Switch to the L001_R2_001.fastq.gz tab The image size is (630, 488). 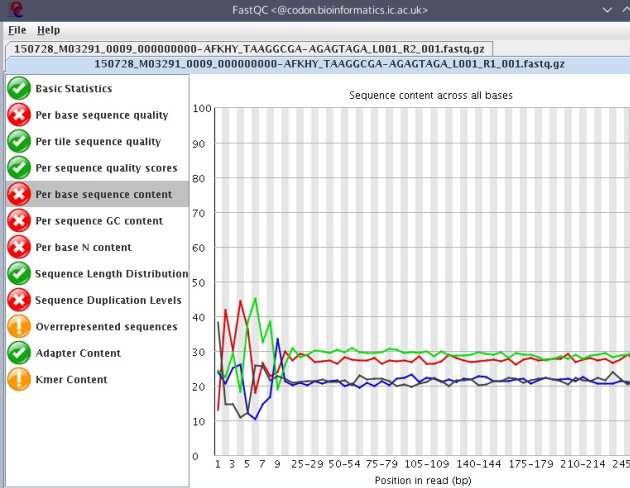coord(250,48)
